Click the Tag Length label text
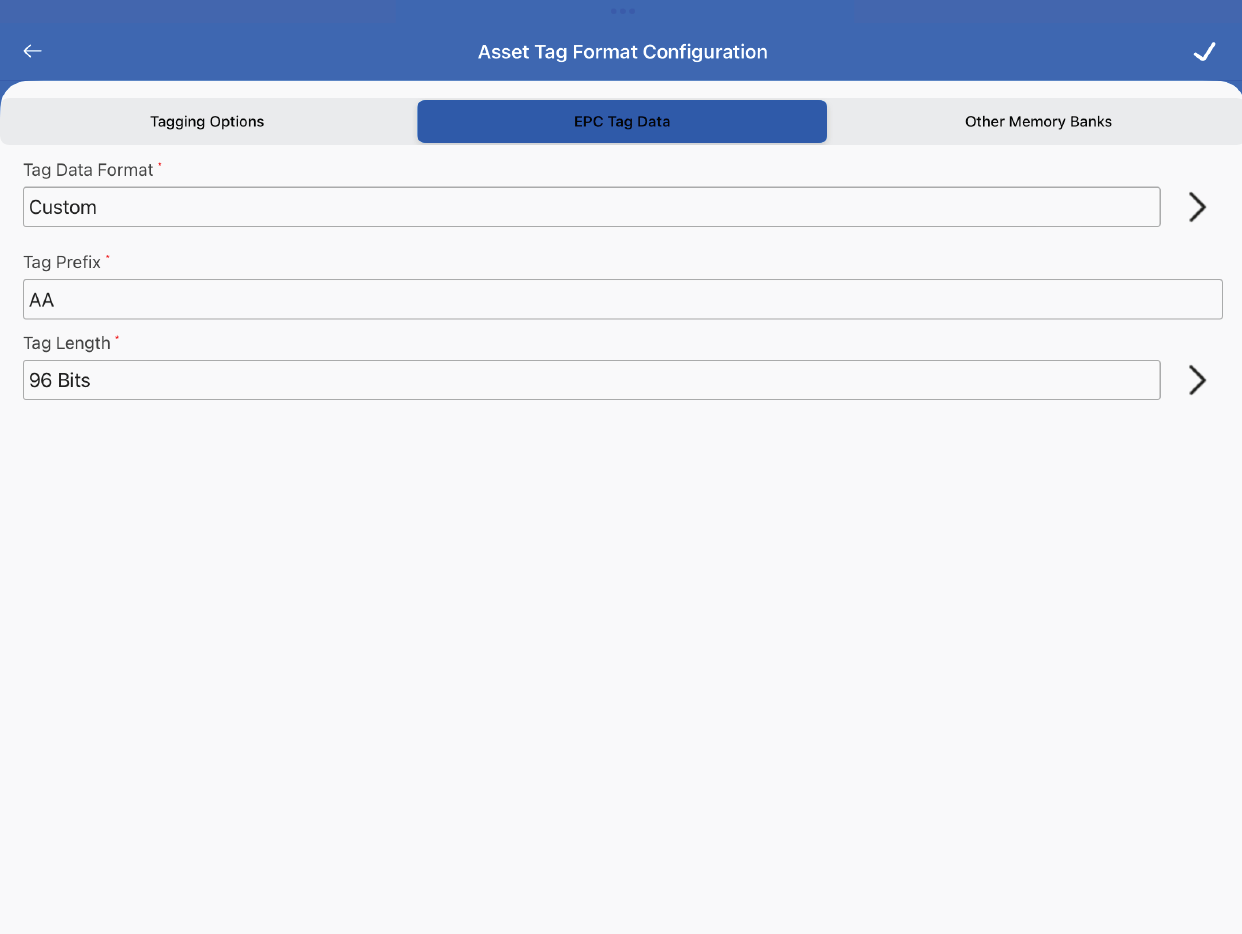The width and height of the screenshot is (1242, 934). [x=66, y=343]
